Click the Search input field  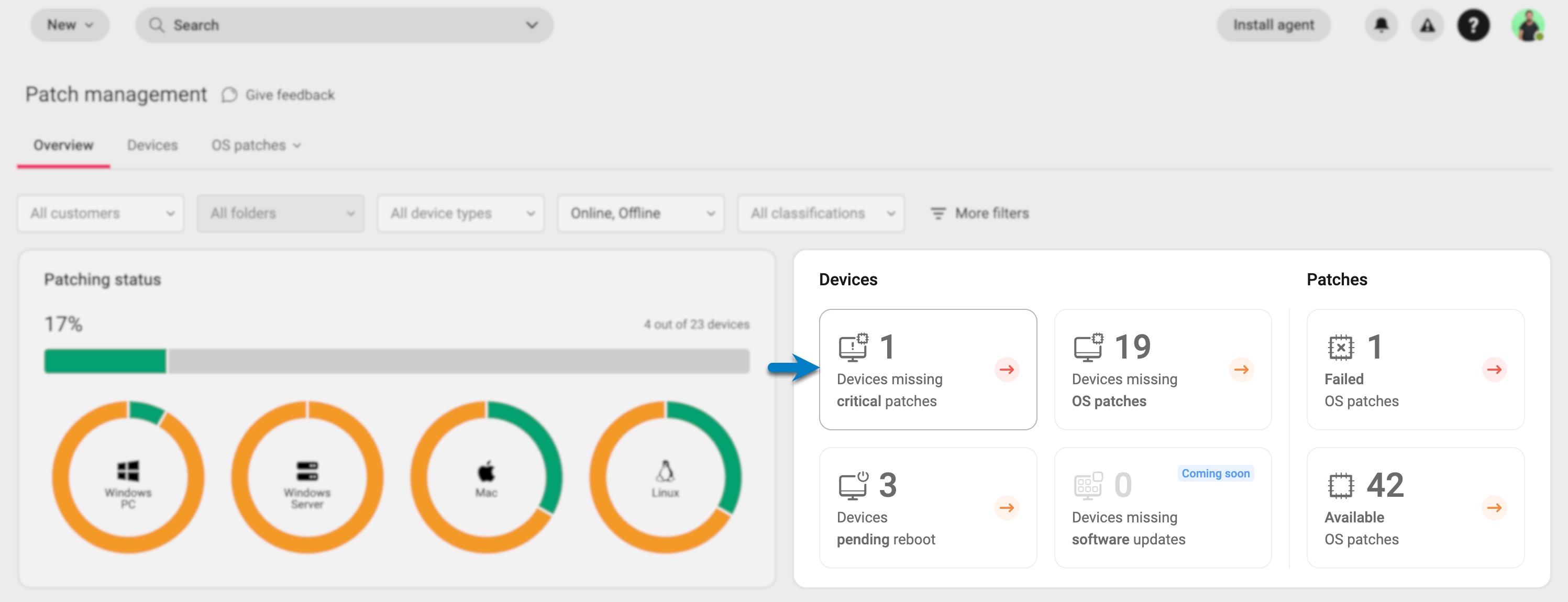344,25
